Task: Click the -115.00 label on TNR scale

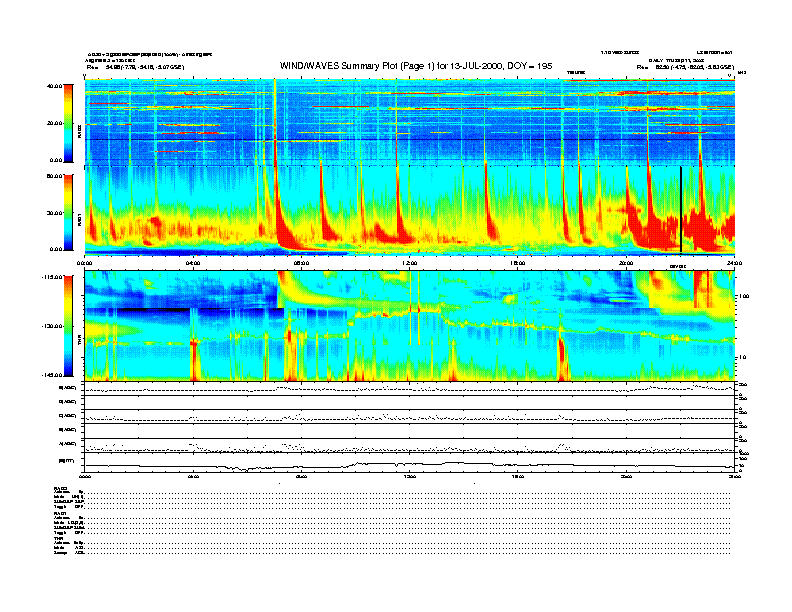Action: 53,277
